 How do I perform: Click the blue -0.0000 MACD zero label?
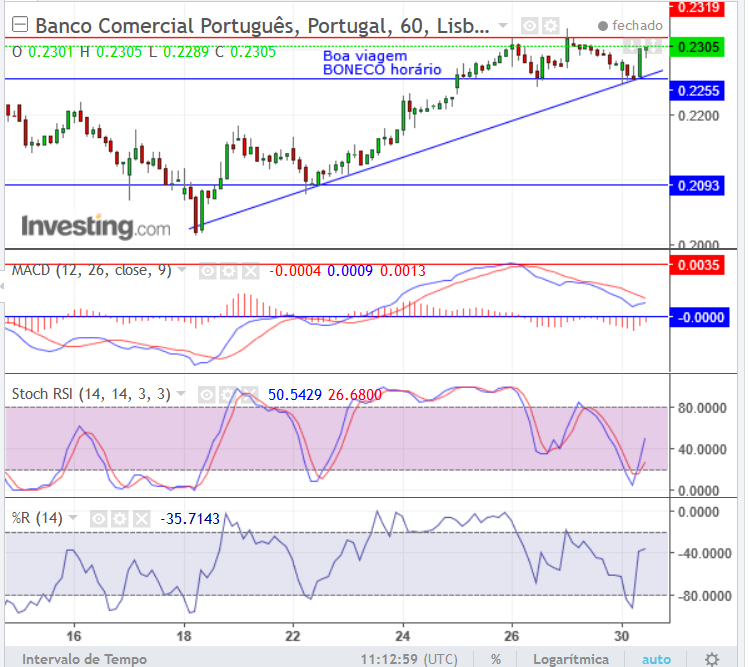tap(699, 317)
